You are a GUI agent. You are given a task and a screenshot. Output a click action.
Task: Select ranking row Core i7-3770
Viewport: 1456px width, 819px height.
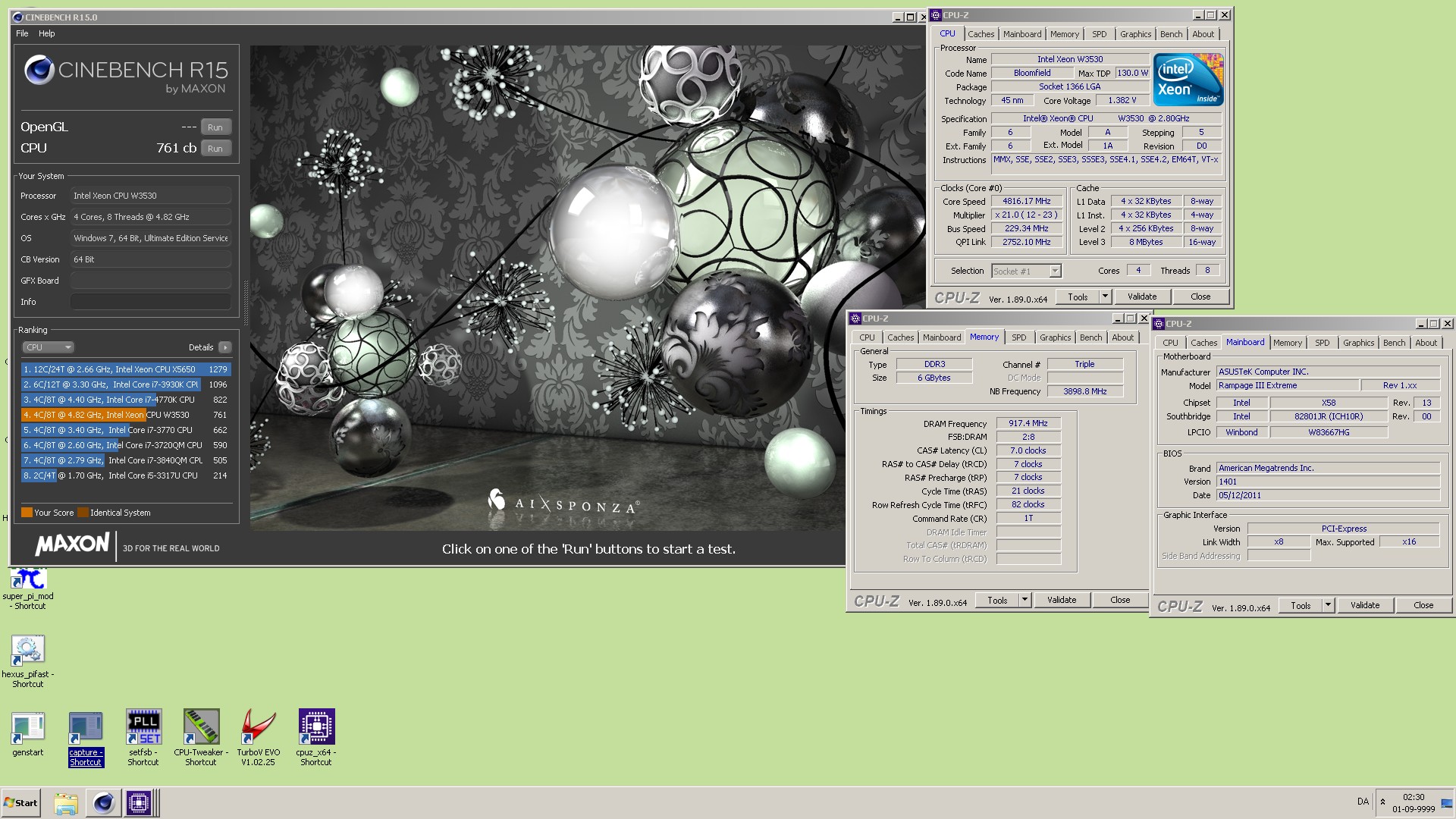(x=126, y=430)
